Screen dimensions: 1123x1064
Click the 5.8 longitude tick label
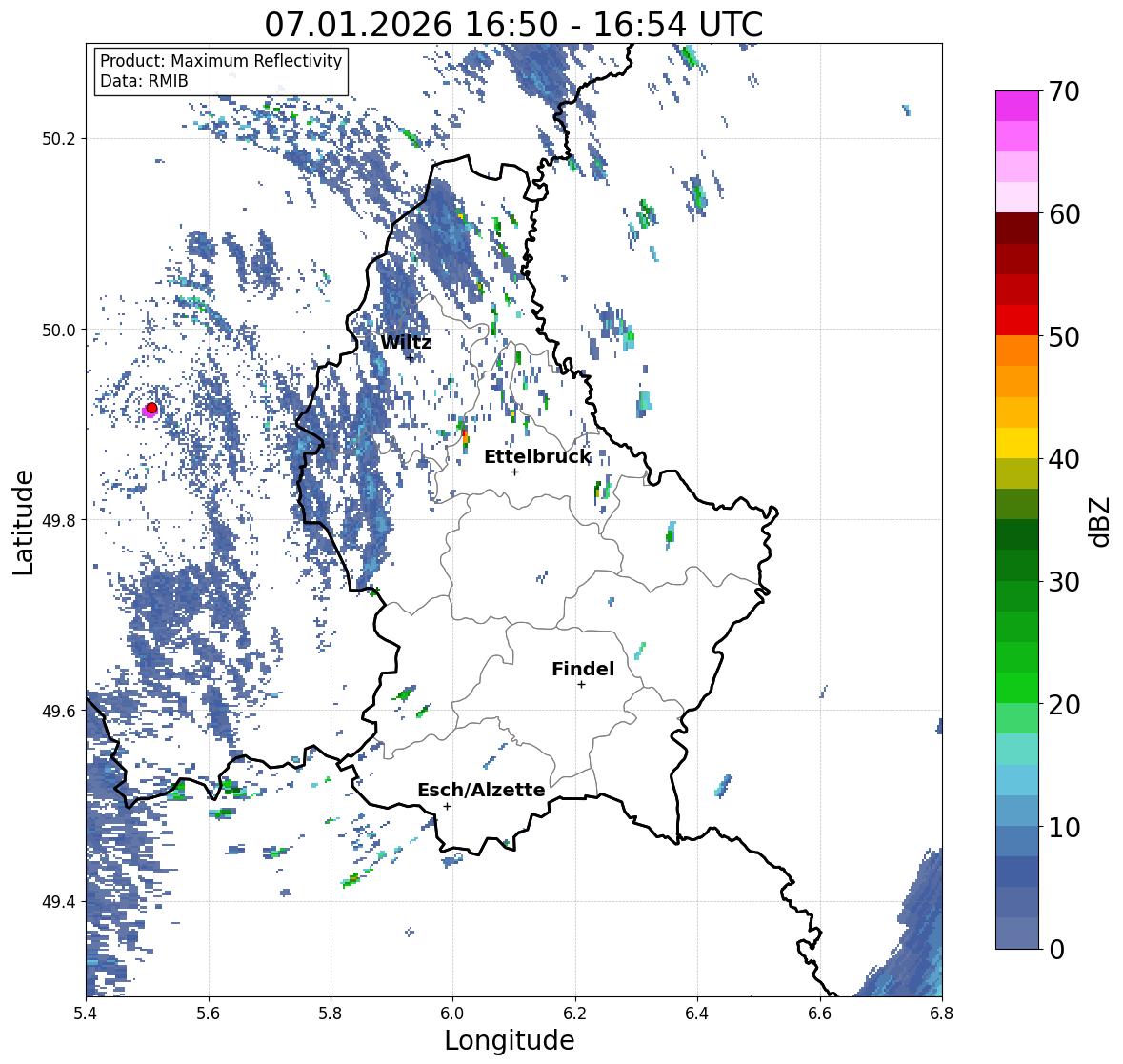coord(331,1013)
